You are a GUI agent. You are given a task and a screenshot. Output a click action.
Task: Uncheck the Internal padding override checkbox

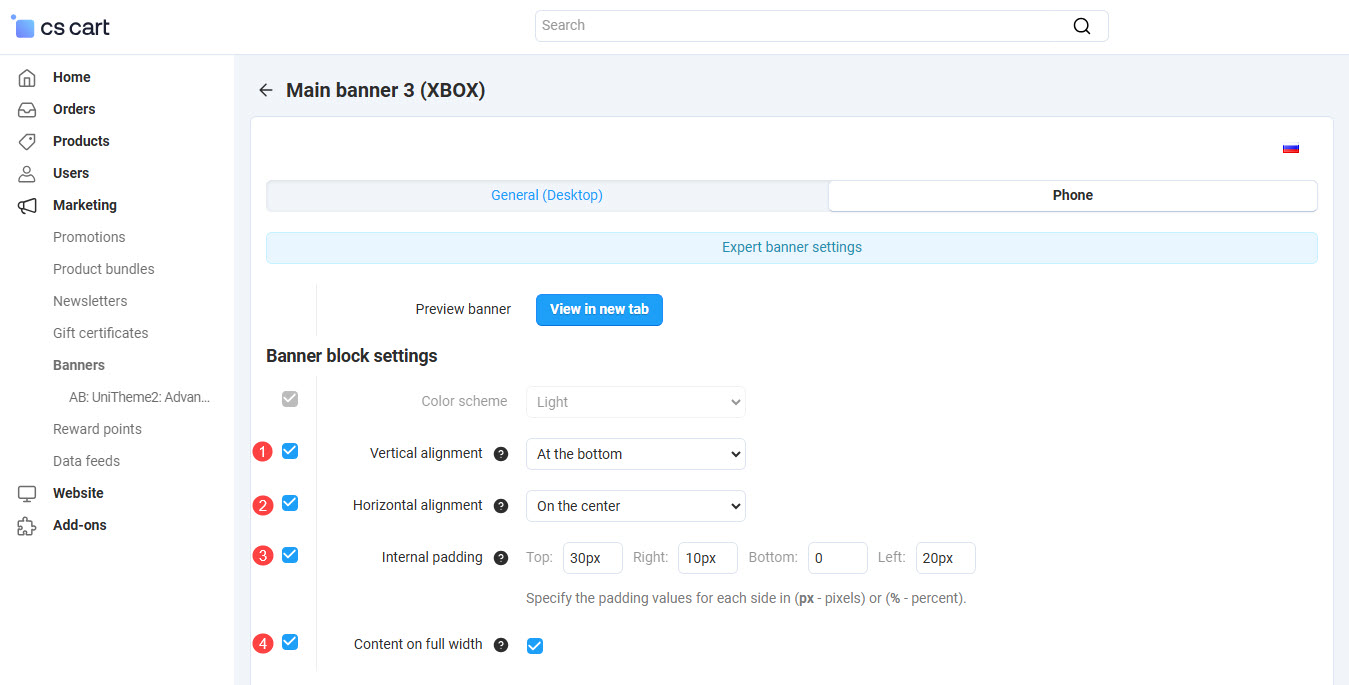pos(290,554)
